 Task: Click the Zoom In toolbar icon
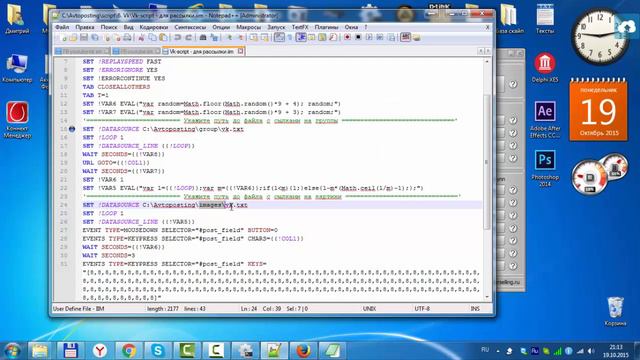click(x=229, y=38)
